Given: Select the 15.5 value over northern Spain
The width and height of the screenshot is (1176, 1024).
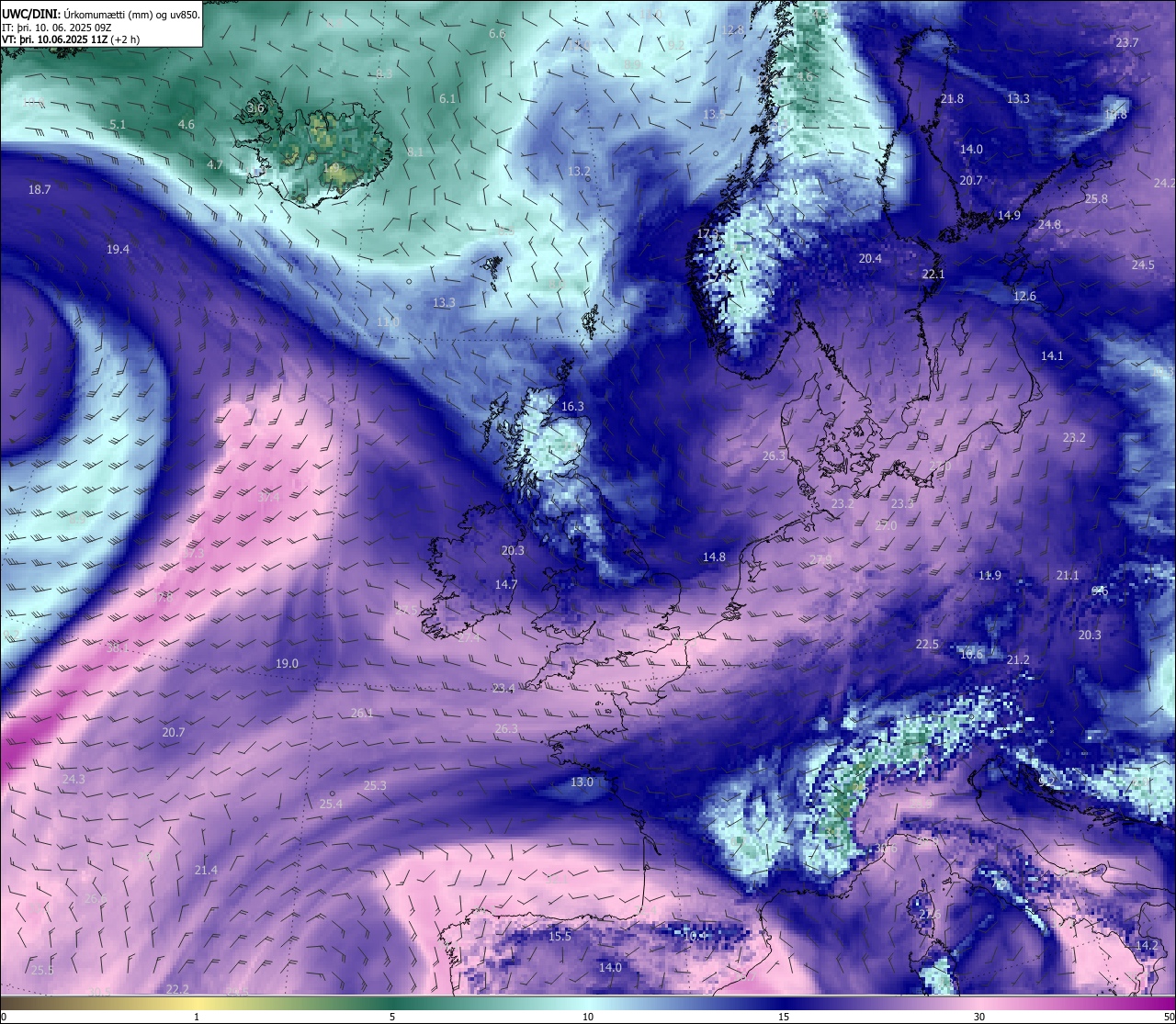Looking at the screenshot, I should click(560, 936).
